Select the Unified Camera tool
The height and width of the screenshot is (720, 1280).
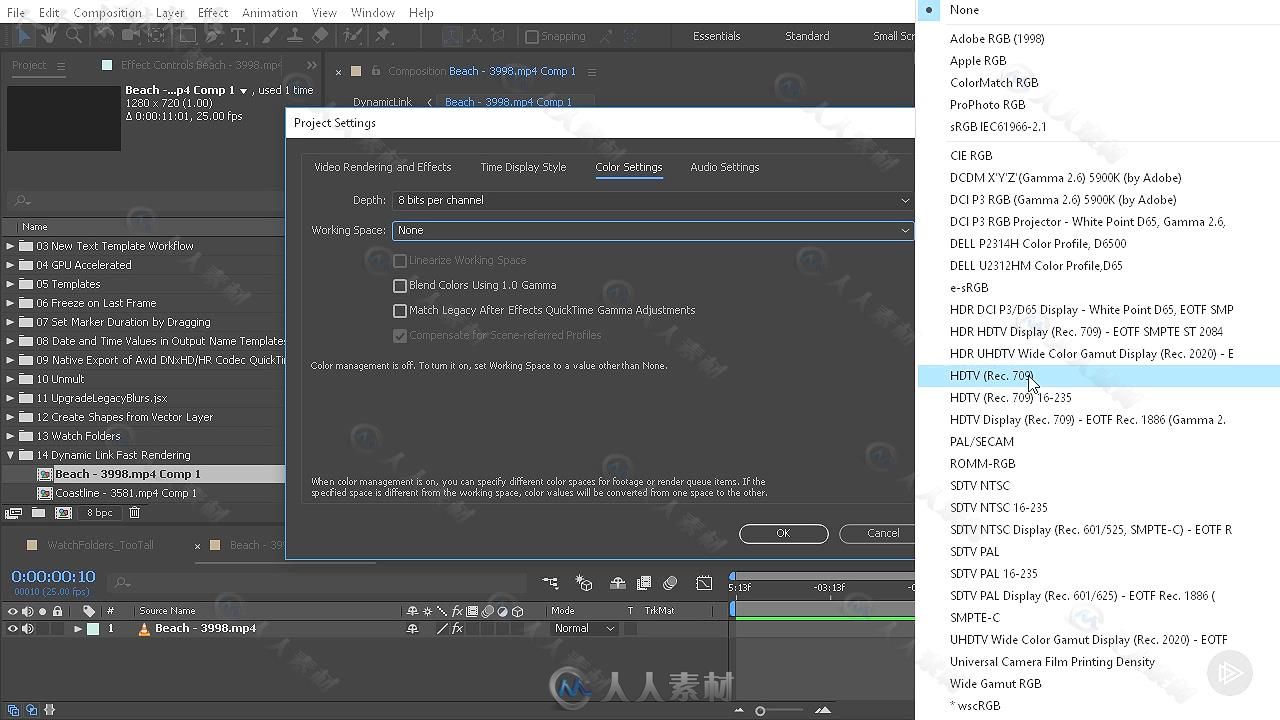coord(130,36)
